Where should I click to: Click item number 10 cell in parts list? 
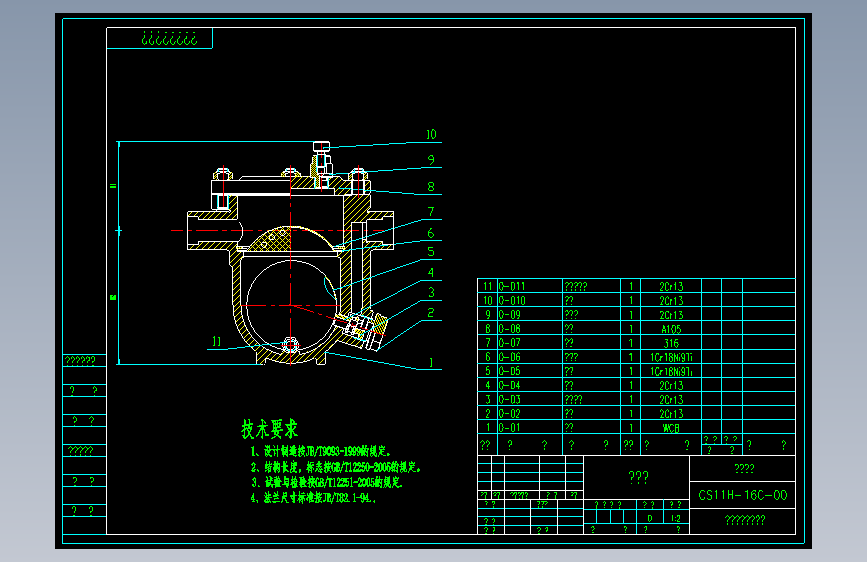488,300
